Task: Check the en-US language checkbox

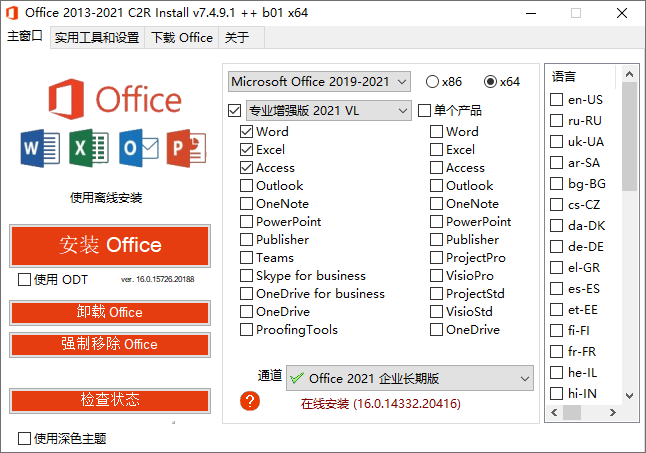Action: point(557,100)
